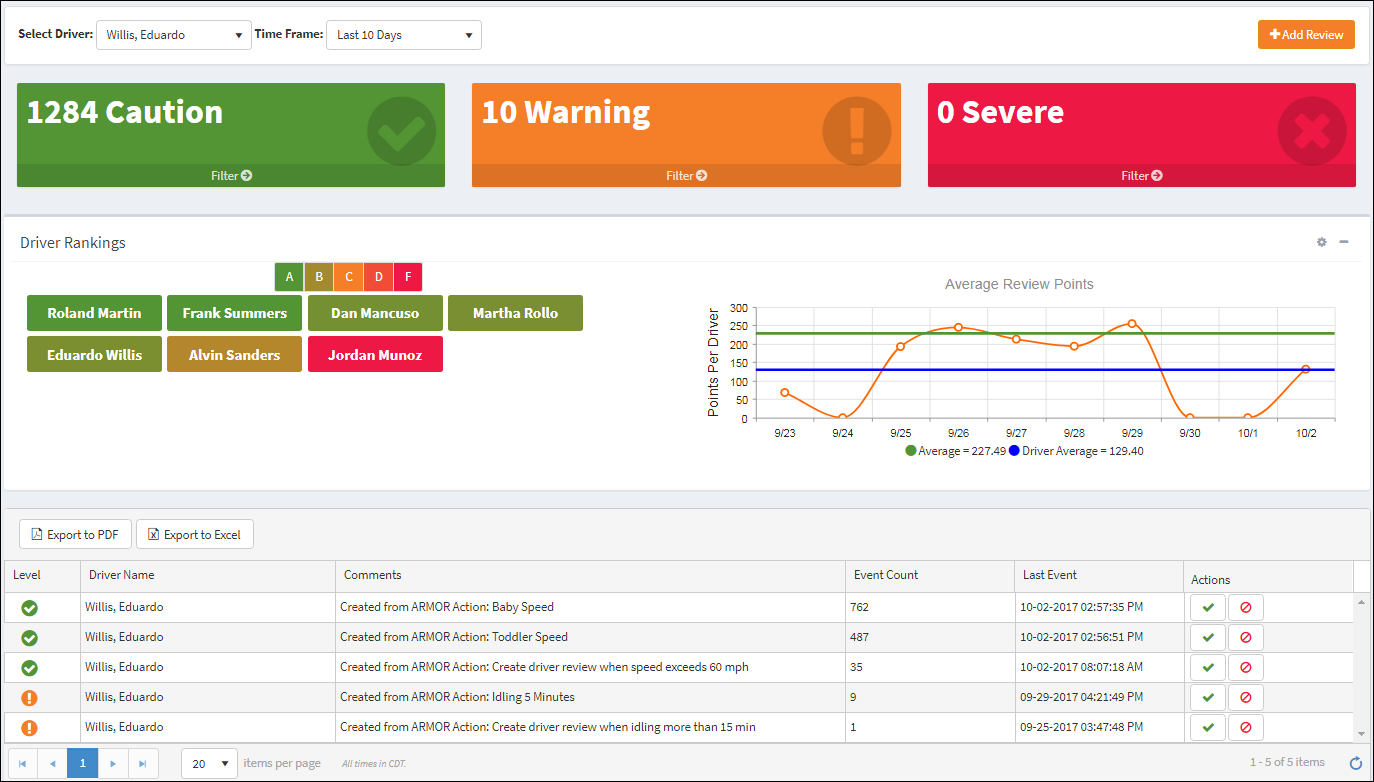Open the Time Frame dropdown
This screenshot has height=782, width=1374.
(x=404, y=35)
